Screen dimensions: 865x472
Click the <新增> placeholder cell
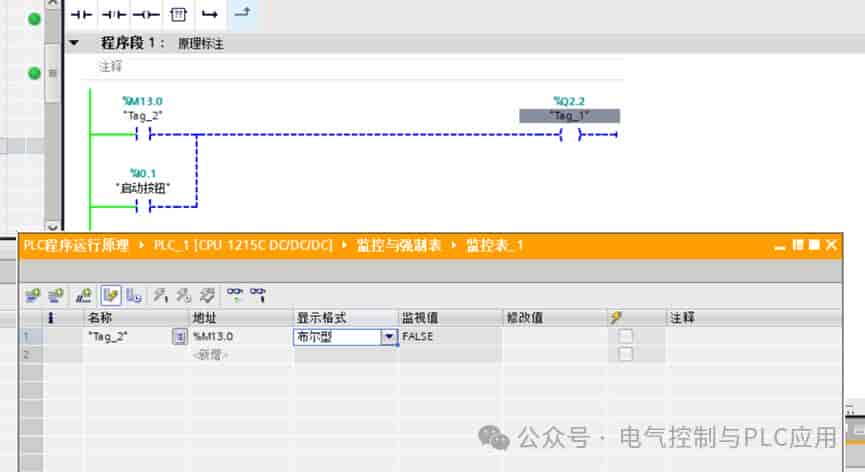(241, 355)
